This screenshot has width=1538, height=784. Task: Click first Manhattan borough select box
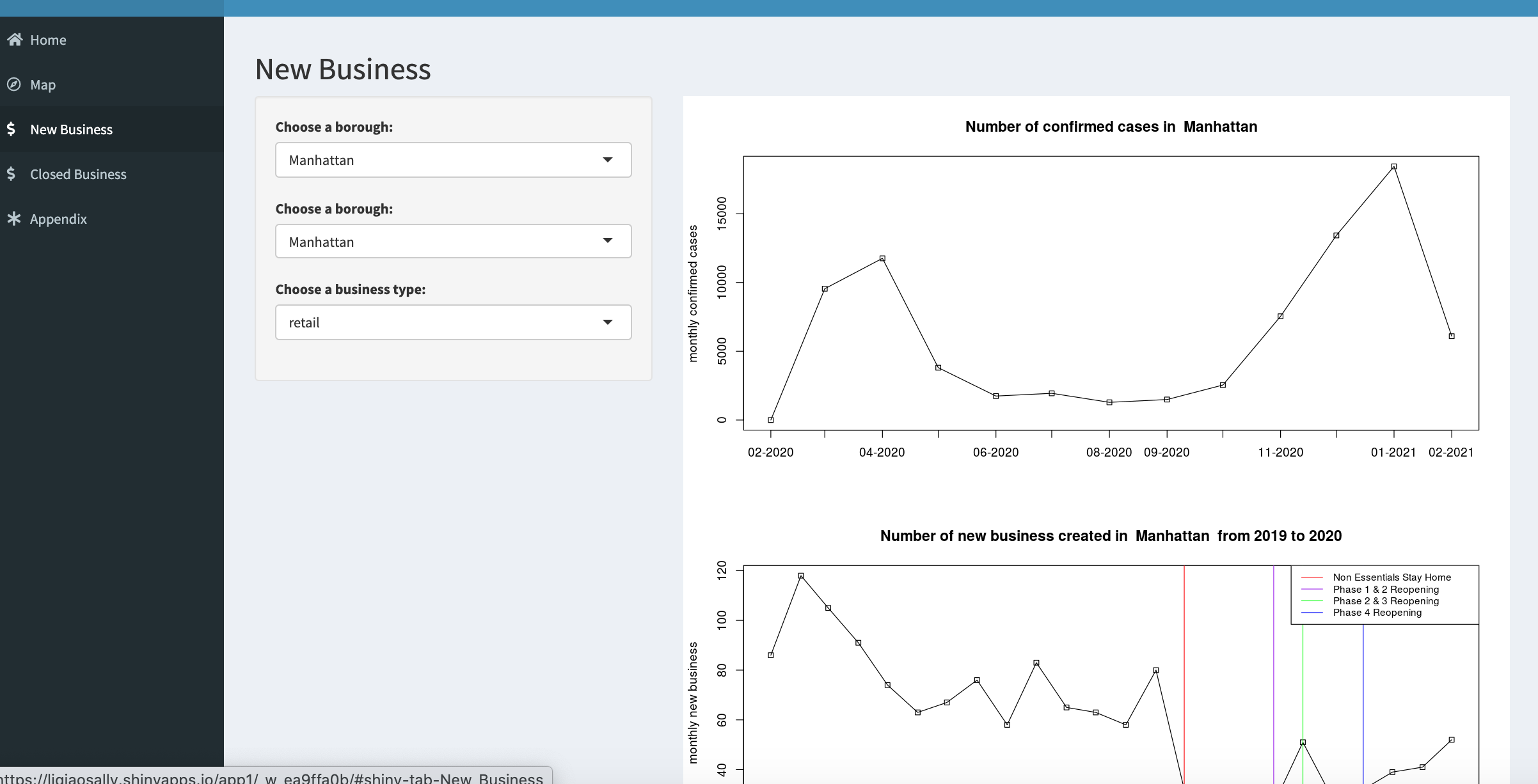click(x=441, y=160)
